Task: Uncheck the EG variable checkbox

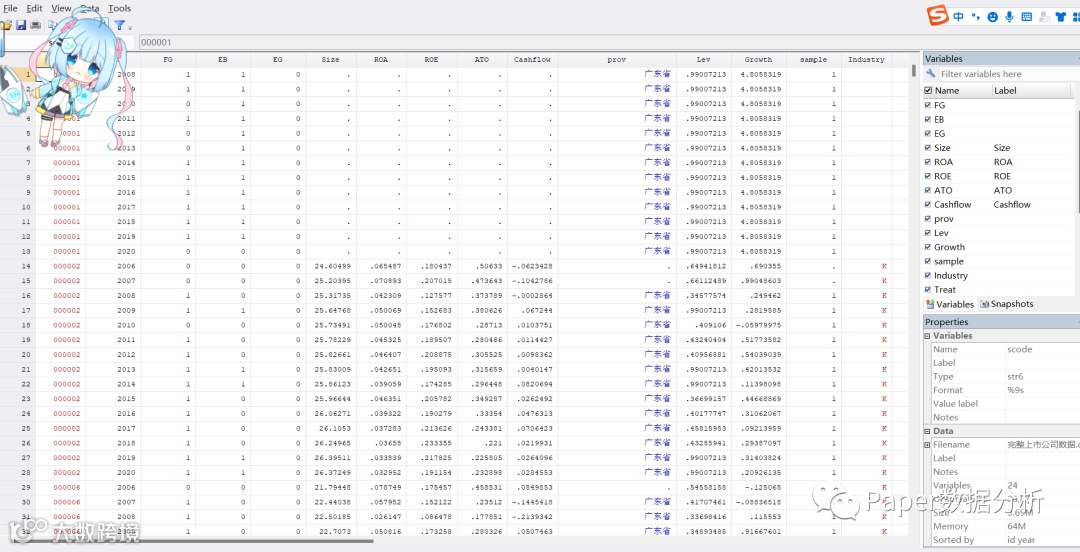Action: click(x=927, y=134)
